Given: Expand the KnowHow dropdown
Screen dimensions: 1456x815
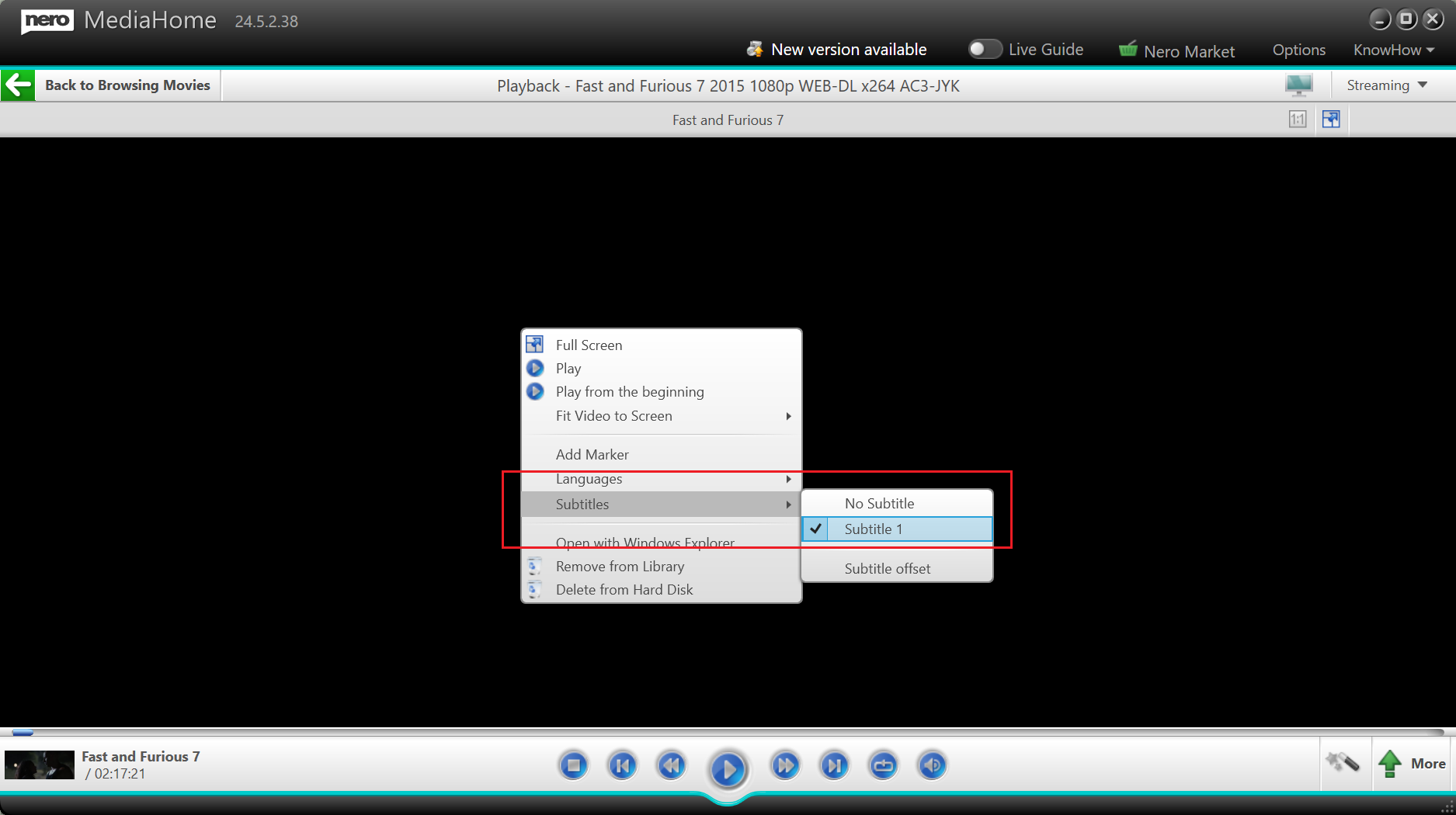Looking at the screenshot, I should pyautogui.click(x=1394, y=50).
